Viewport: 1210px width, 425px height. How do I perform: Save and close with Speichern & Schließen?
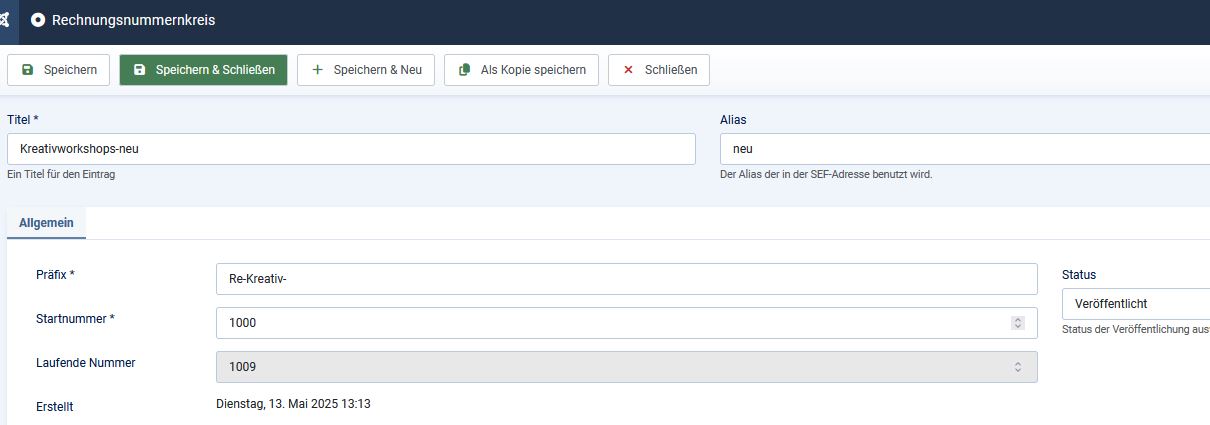point(203,70)
